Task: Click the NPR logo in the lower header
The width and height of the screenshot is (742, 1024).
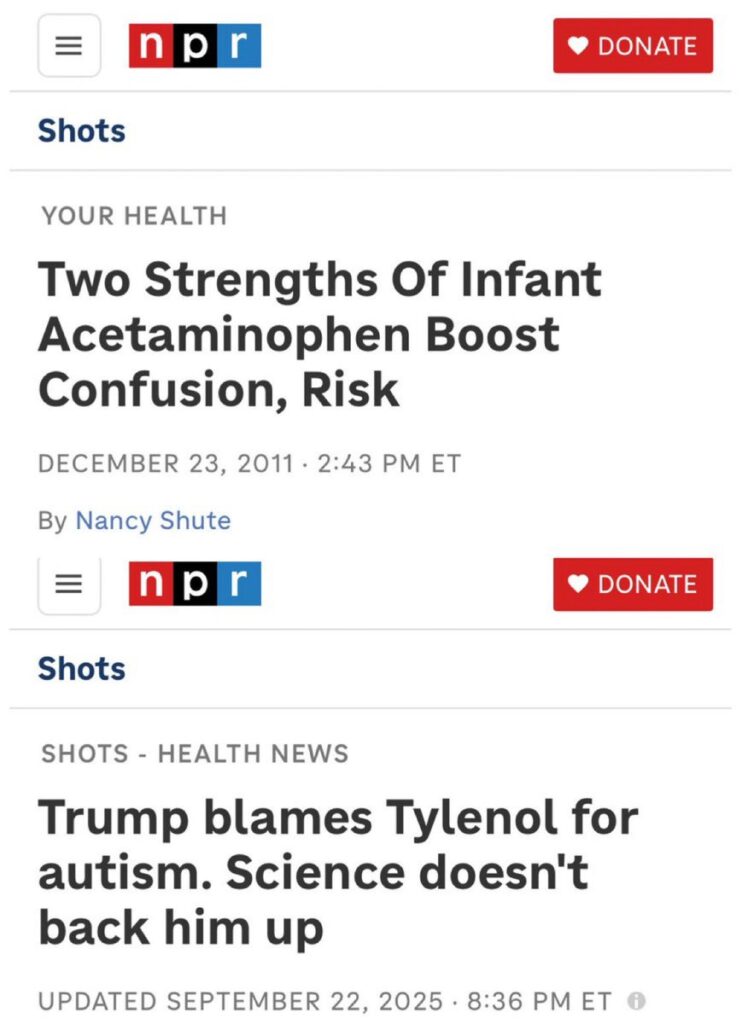Action: point(195,584)
